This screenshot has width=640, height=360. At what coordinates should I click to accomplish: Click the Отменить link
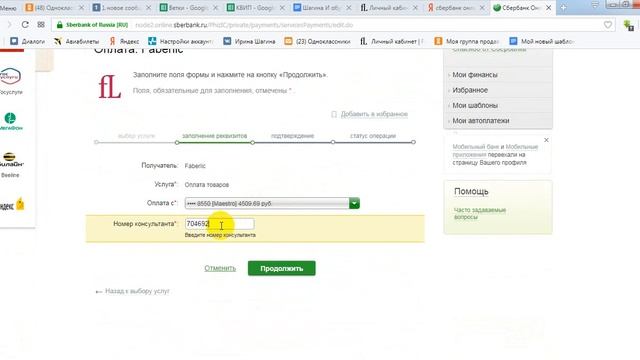click(220, 268)
